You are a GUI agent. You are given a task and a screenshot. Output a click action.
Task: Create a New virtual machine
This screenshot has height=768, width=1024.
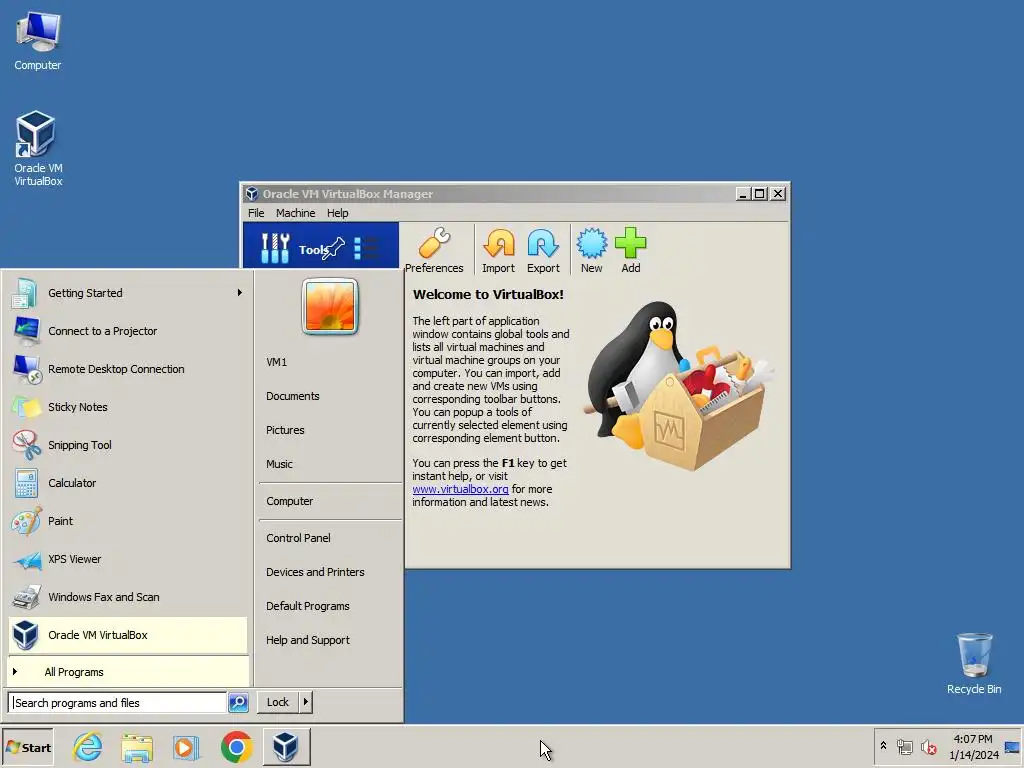tap(592, 250)
